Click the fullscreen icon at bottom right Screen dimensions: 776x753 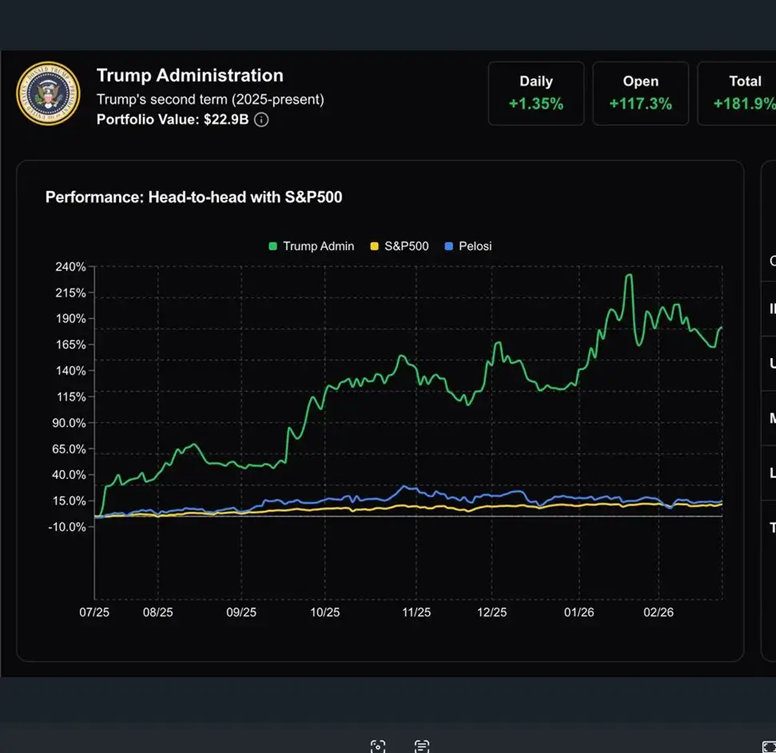769,746
